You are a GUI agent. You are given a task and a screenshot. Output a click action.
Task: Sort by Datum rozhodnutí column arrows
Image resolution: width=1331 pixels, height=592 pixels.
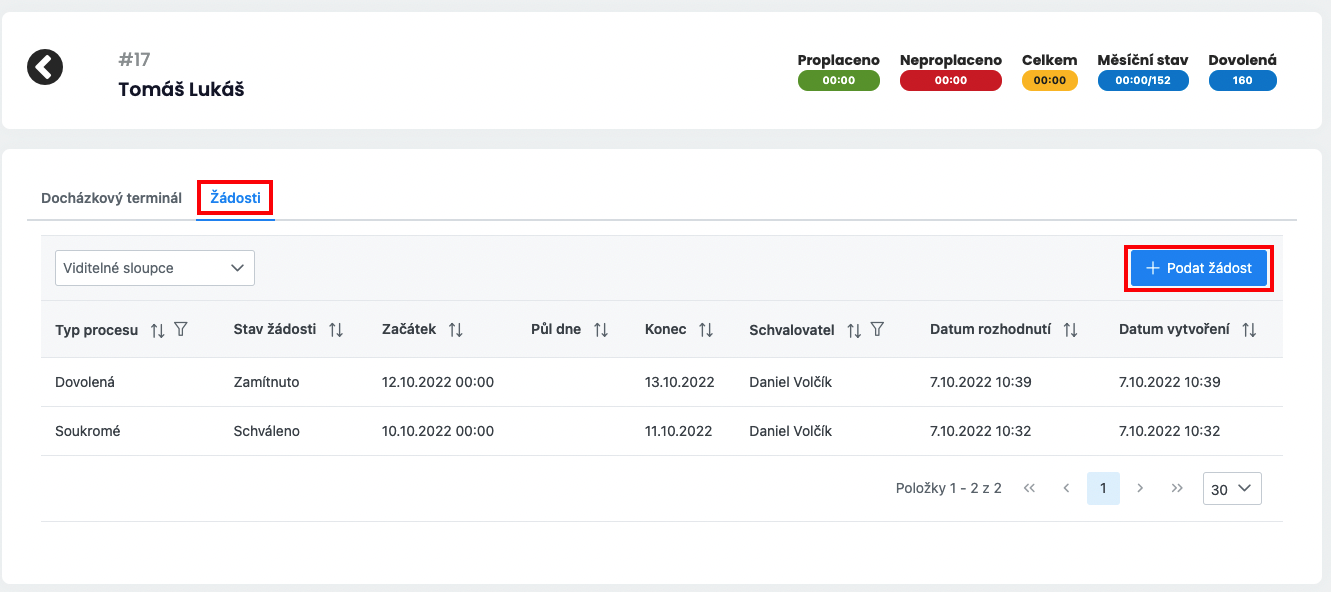pyautogui.click(x=1071, y=329)
